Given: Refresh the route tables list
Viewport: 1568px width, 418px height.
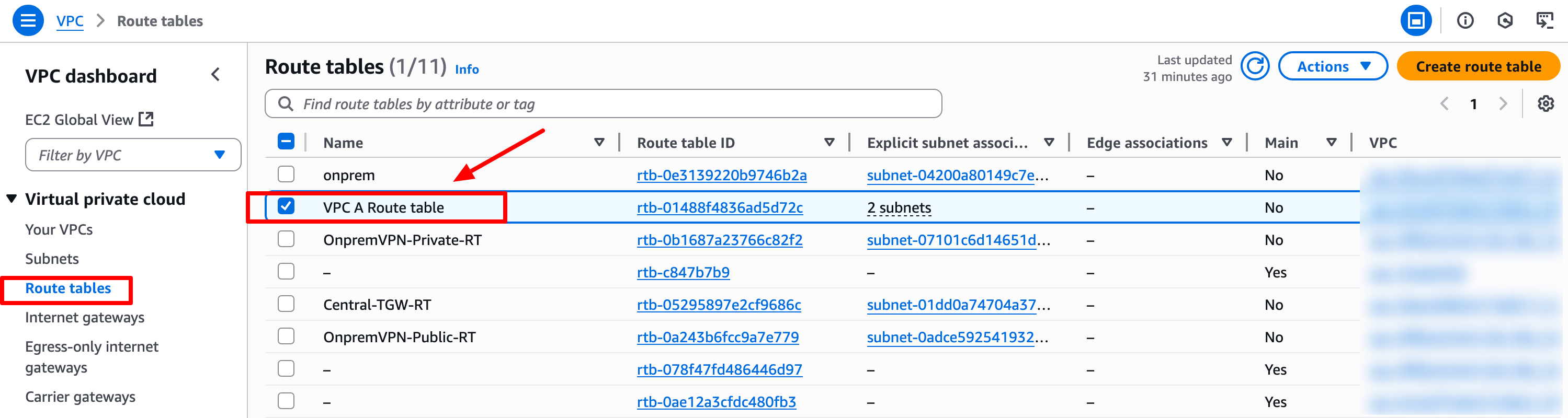Looking at the screenshot, I should point(1255,66).
